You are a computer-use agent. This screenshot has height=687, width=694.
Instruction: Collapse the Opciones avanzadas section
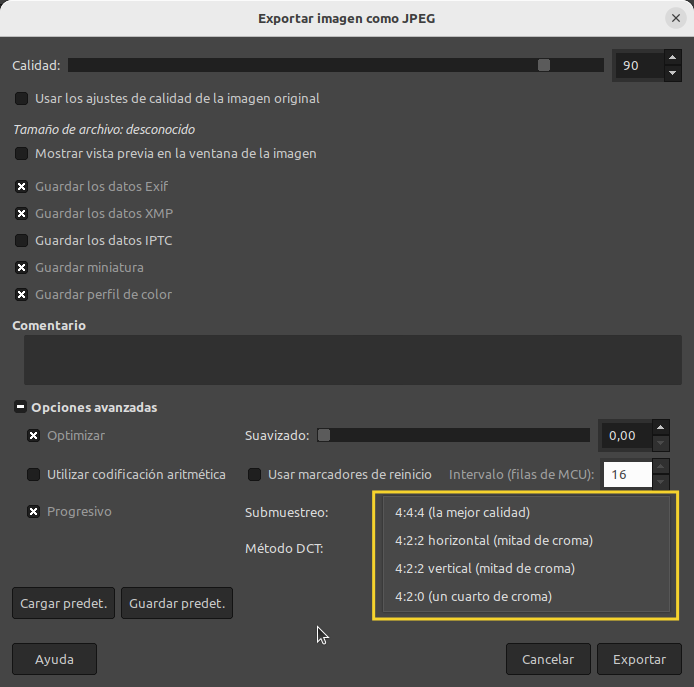point(20,407)
